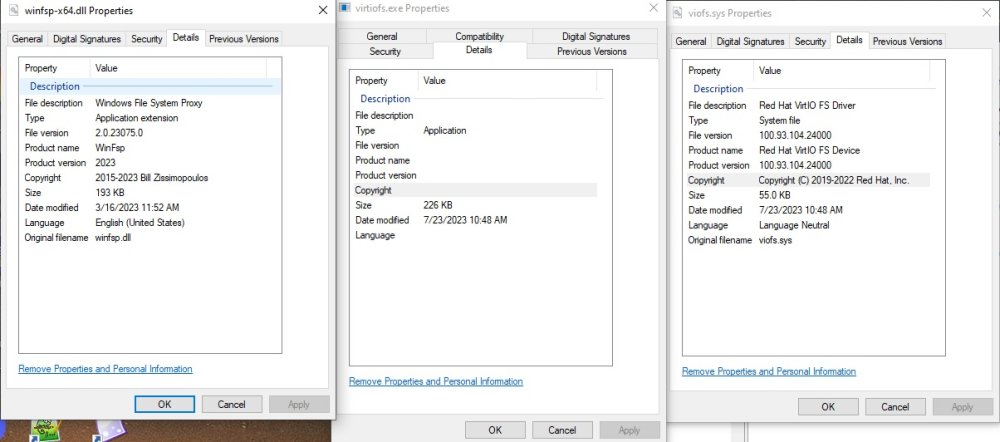This screenshot has width=1000, height=442.
Task: Open Security tab in viofs.sys Properties
Action: point(810,41)
